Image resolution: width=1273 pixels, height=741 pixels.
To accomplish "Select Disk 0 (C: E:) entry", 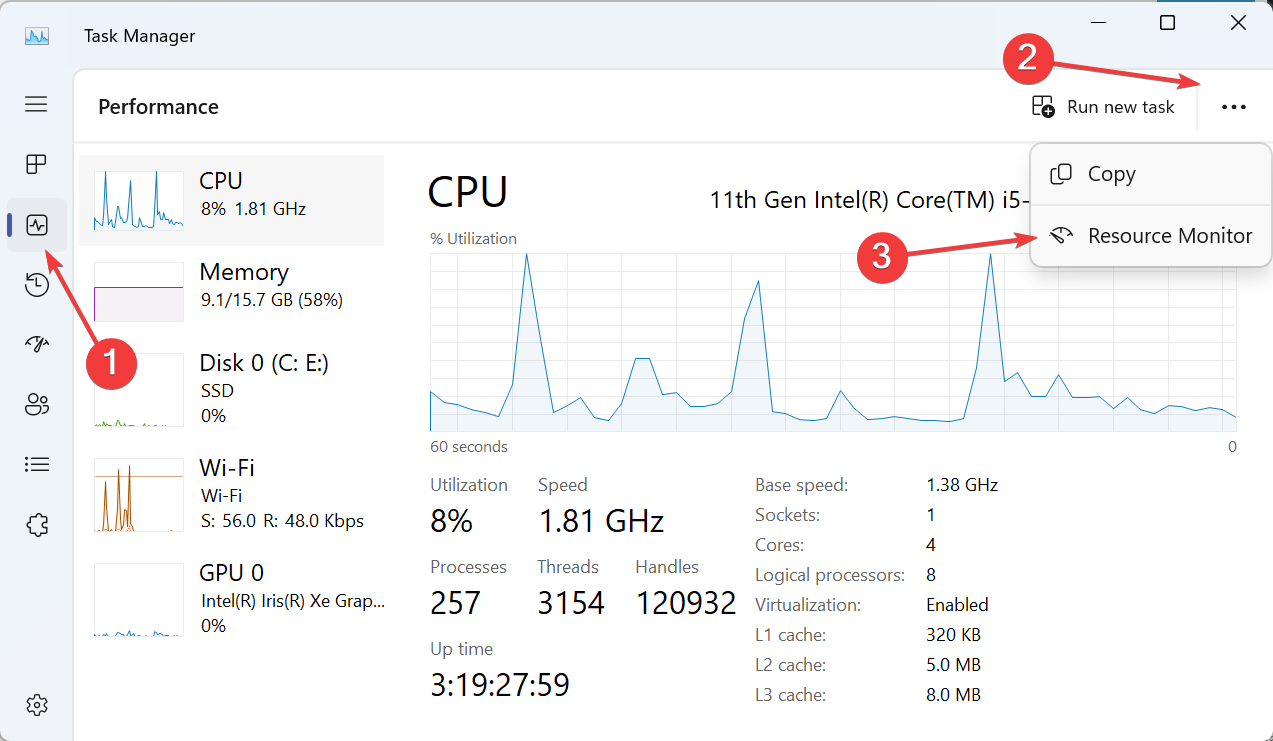I will [x=231, y=389].
